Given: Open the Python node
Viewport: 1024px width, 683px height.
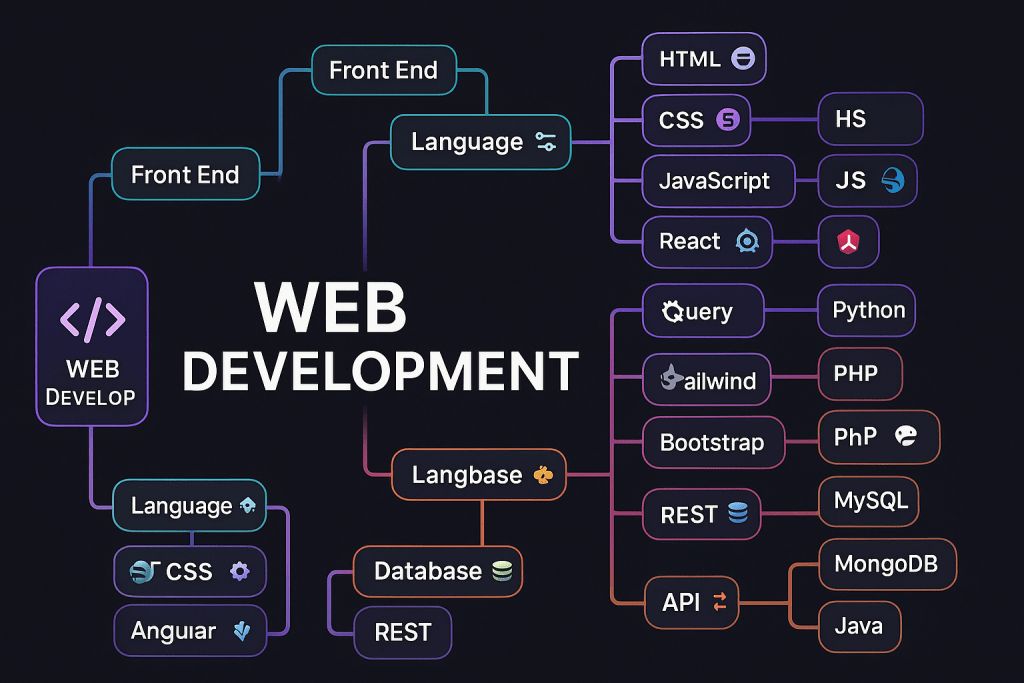Looking at the screenshot, I should [866, 310].
